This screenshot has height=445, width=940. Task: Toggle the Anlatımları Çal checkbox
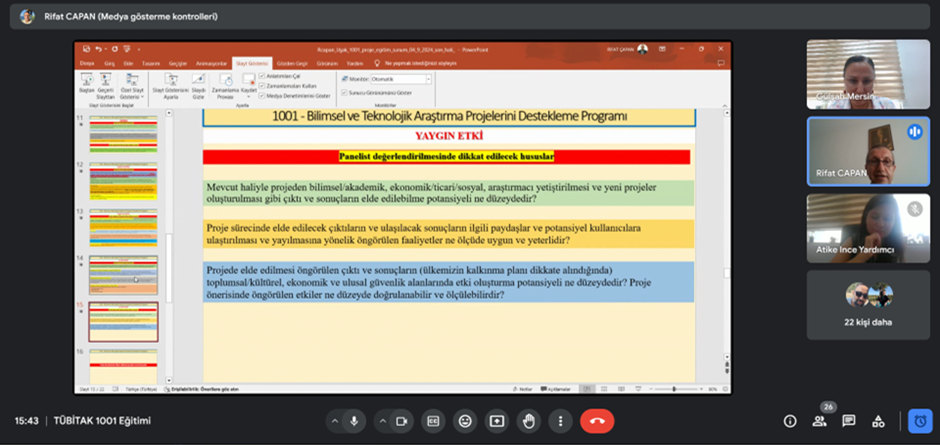coord(262,76)
